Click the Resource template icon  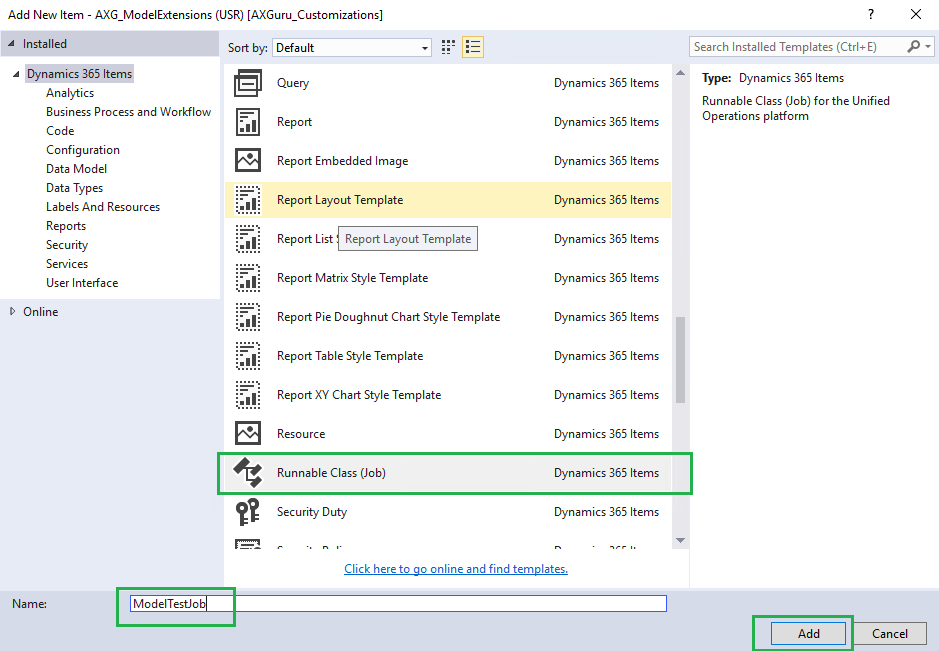247,433
